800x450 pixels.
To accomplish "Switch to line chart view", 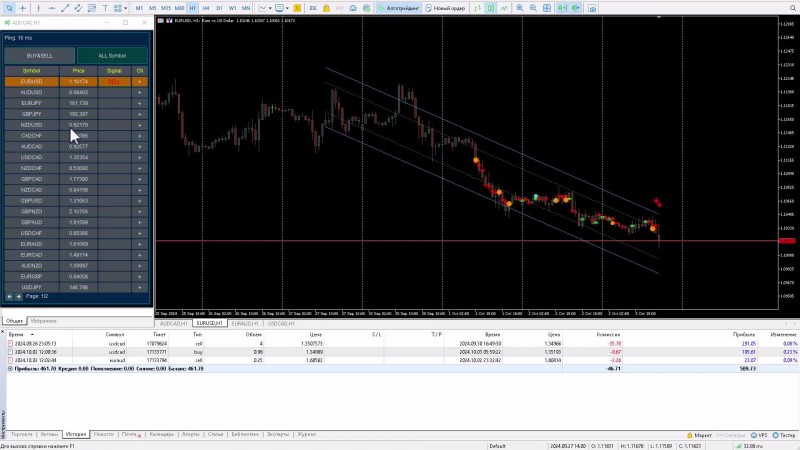I will tap(504, 8).
